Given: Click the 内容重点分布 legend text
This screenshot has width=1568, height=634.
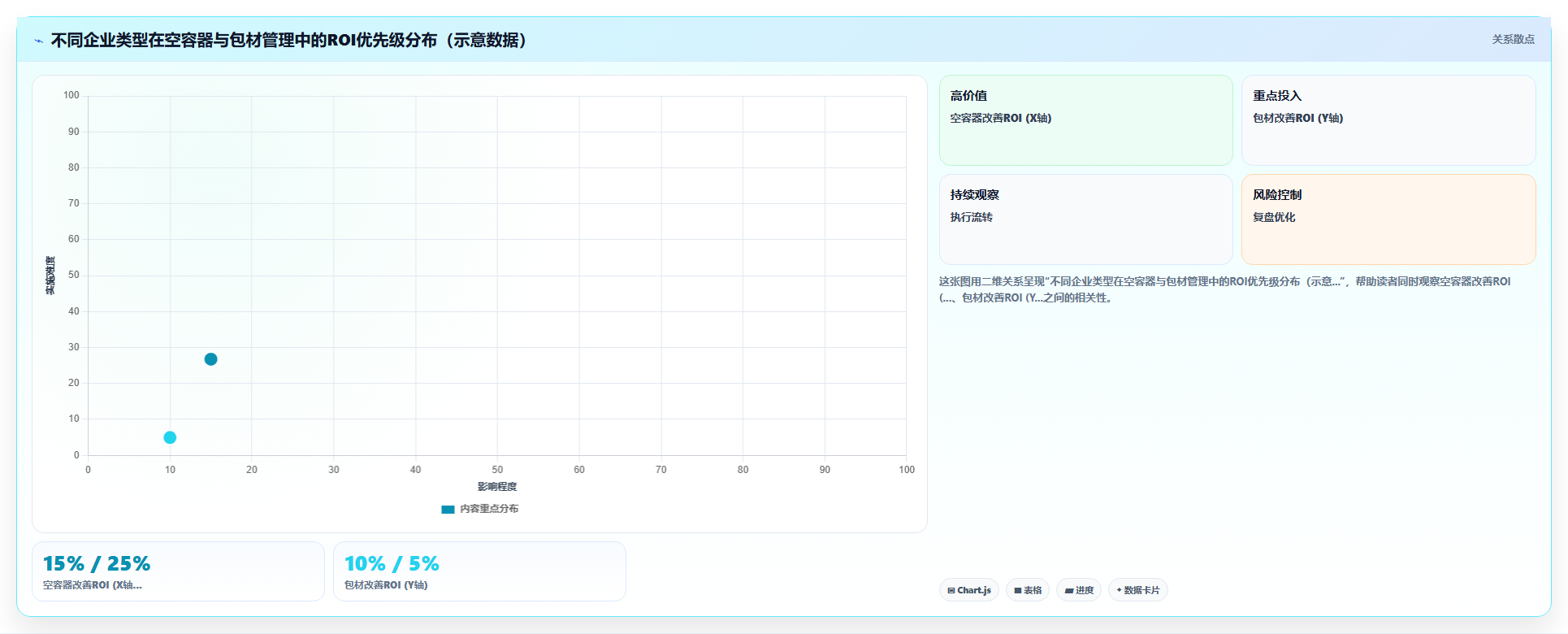Looking at the screenshot, I should pos(489,509).
